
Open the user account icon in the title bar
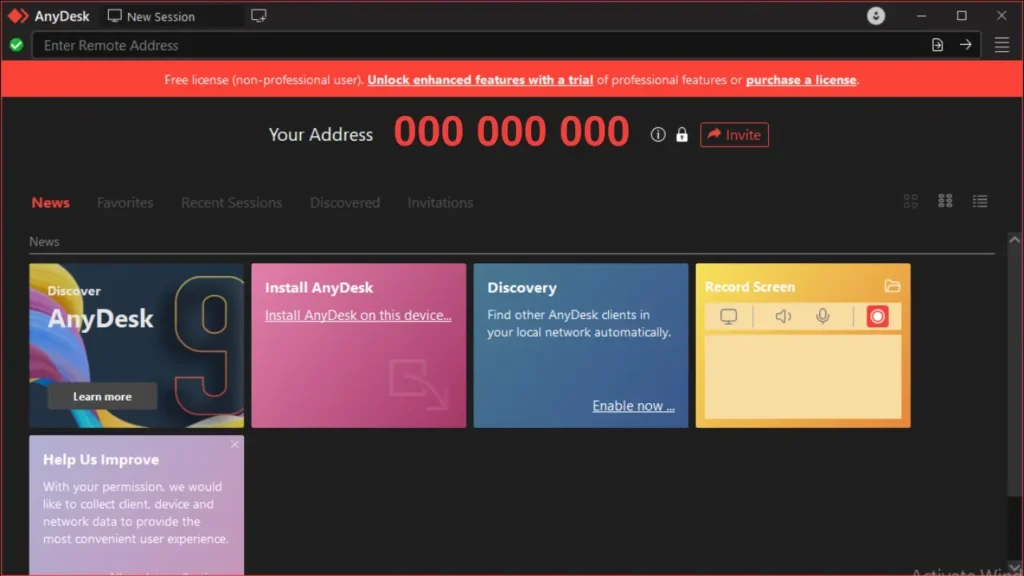874,16
